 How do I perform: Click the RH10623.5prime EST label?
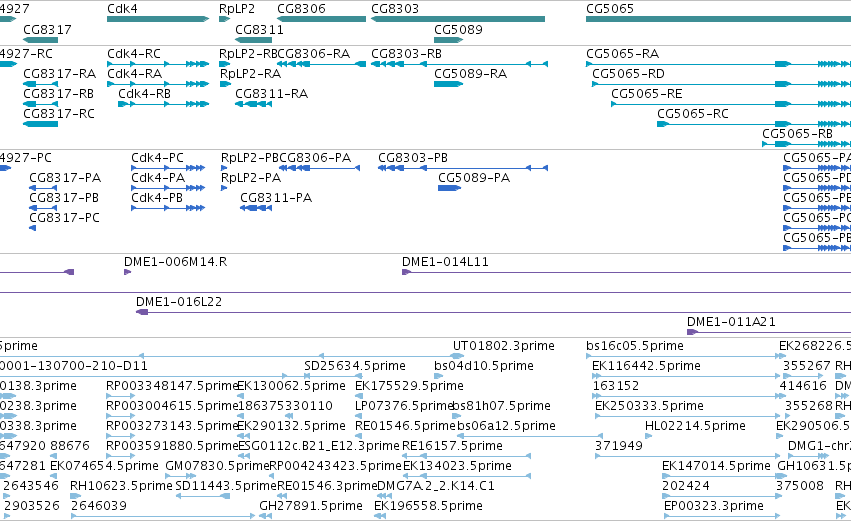click(122, 486)
